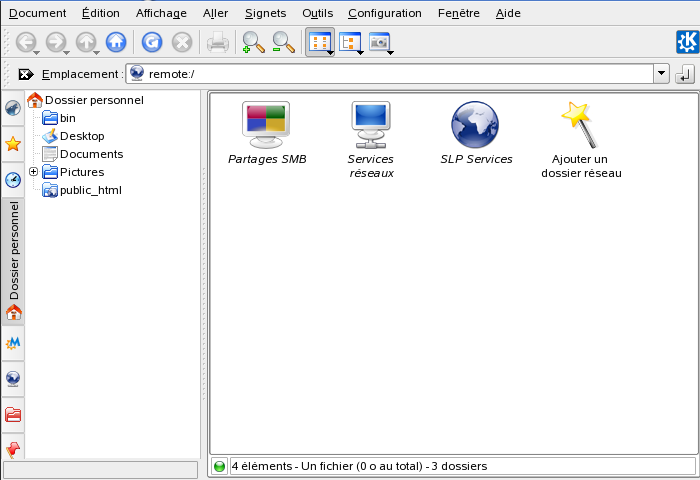Reload the current location

(x=151, y=42)
